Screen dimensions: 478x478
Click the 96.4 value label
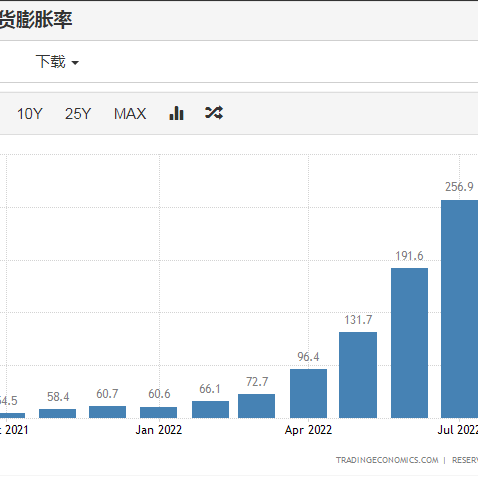pos(308,357)
